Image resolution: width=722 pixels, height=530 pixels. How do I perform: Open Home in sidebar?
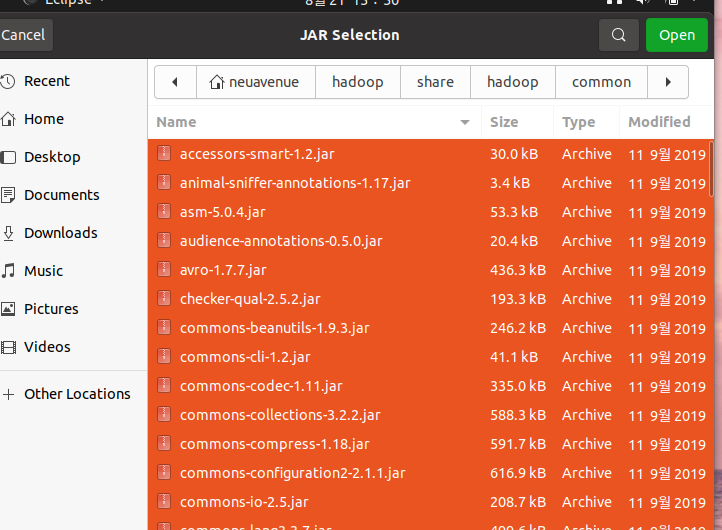74,119
